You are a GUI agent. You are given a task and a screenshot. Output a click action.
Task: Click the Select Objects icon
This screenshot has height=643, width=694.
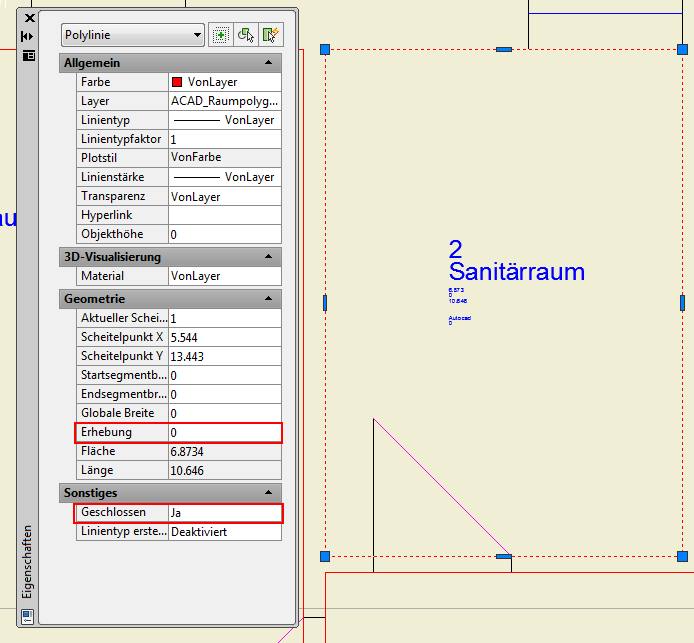coord(246,35)
